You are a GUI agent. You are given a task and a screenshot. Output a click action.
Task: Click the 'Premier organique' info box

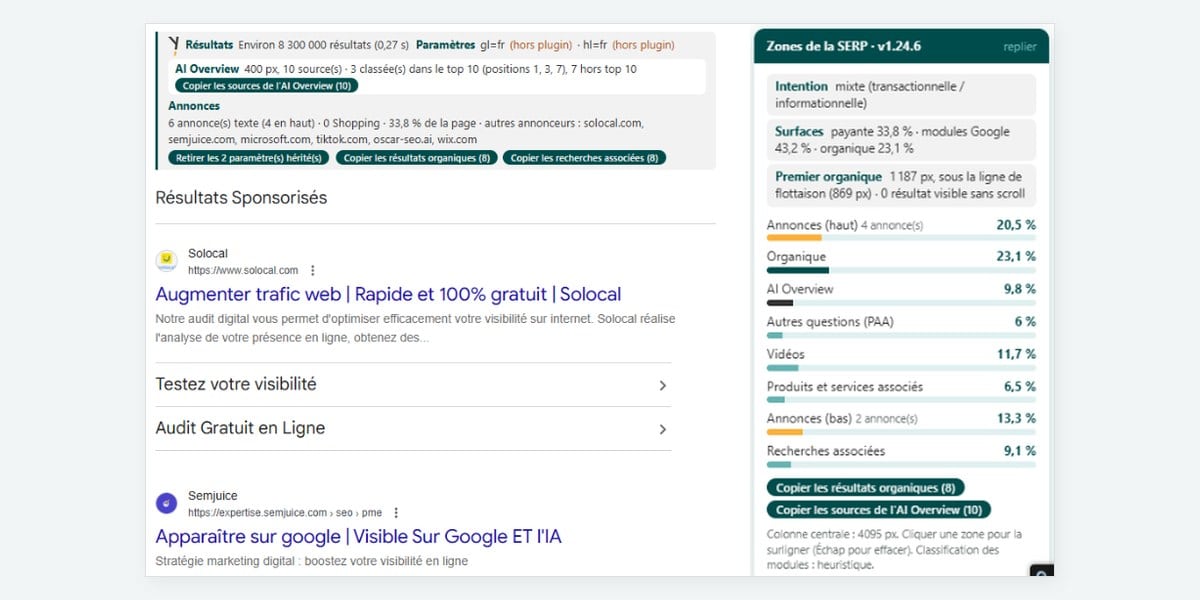[901, 186]
